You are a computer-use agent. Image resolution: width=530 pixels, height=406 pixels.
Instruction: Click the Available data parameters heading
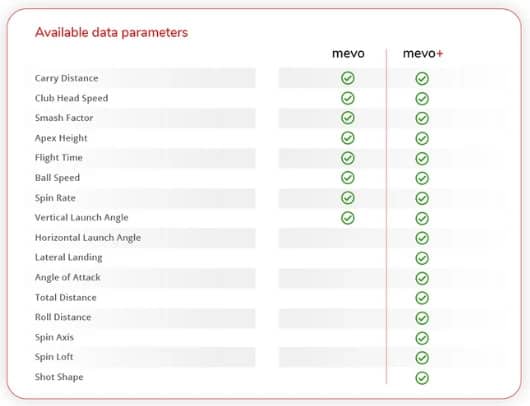pyautogui.click(x=112, y=32)
